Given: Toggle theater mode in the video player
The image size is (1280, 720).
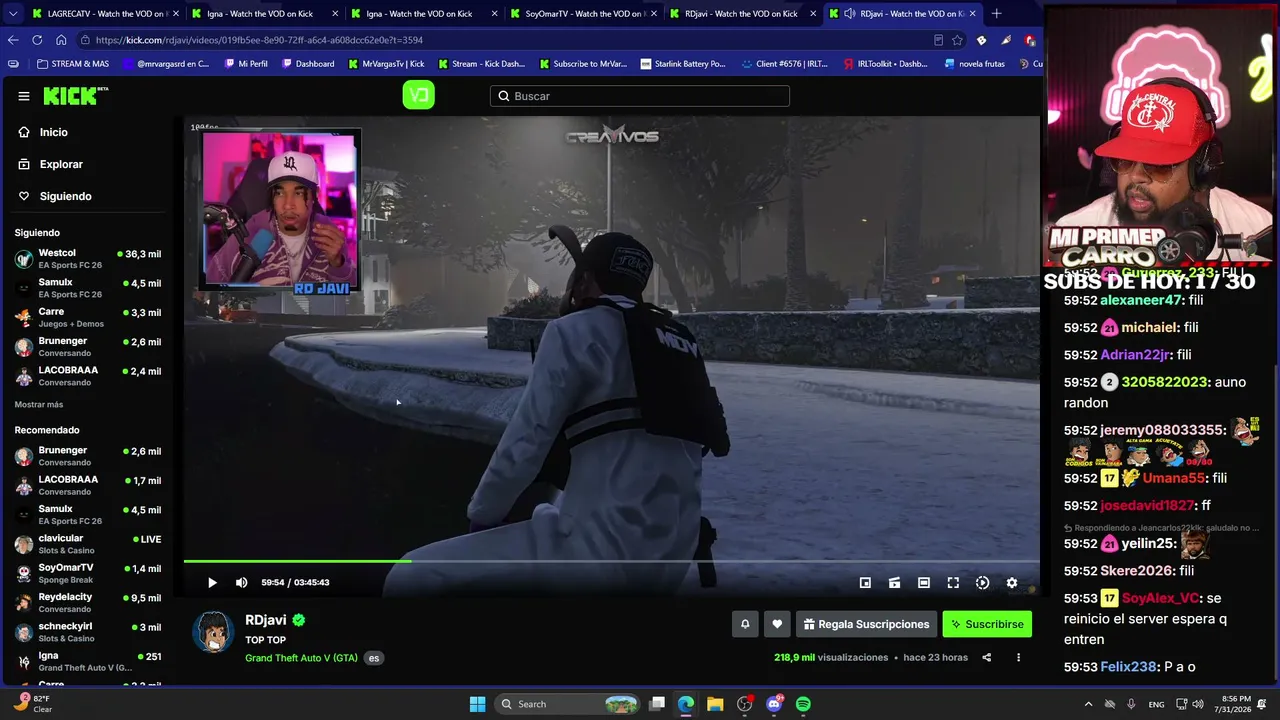Looking at the screenshot, I should (x=924, y=582).
